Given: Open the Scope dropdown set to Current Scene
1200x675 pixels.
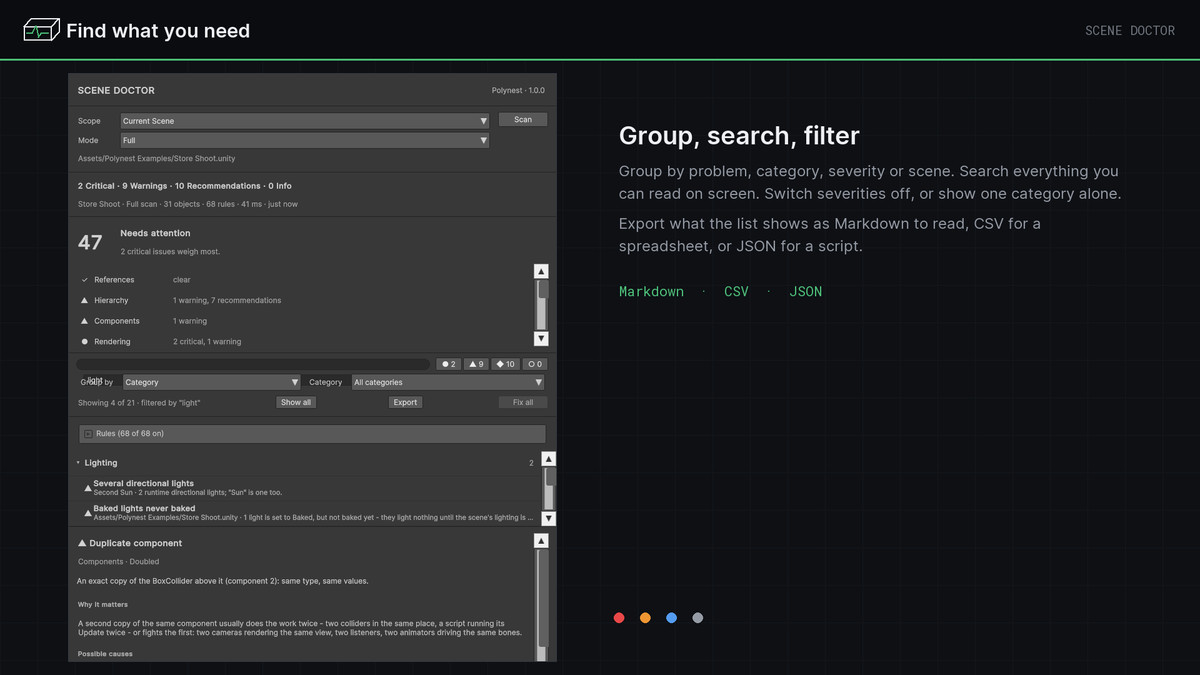Looking at the screenshot, I should [x=305, y=121].
